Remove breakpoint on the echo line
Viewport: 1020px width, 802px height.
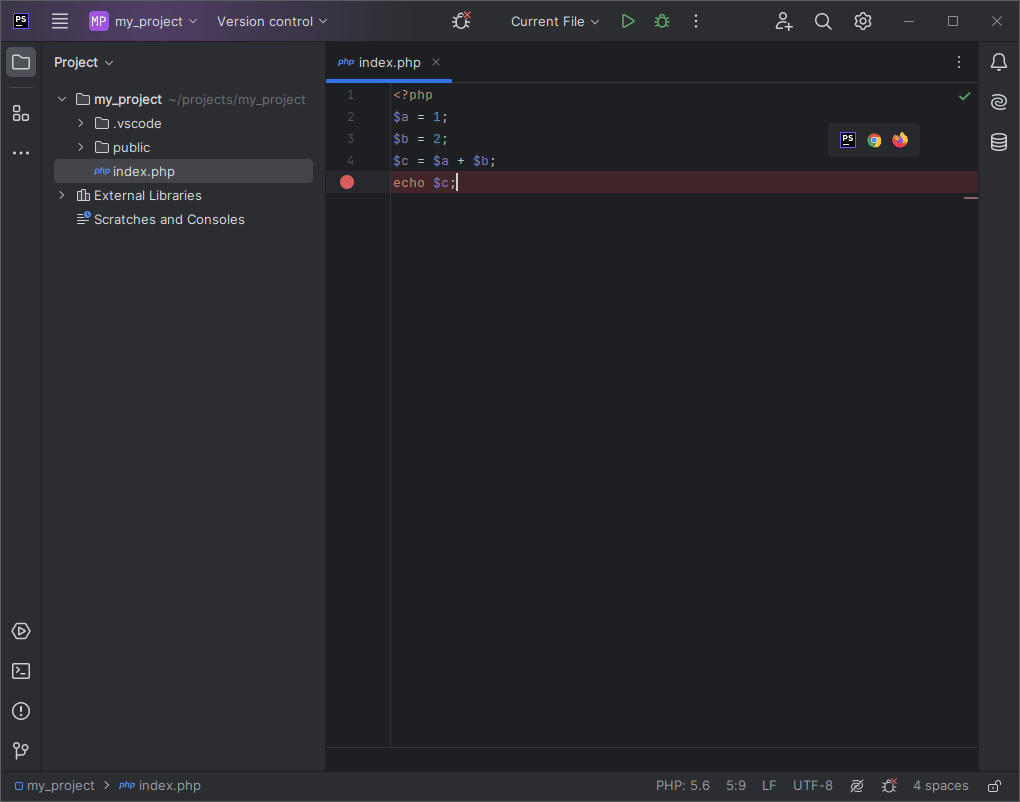point(347,182)
